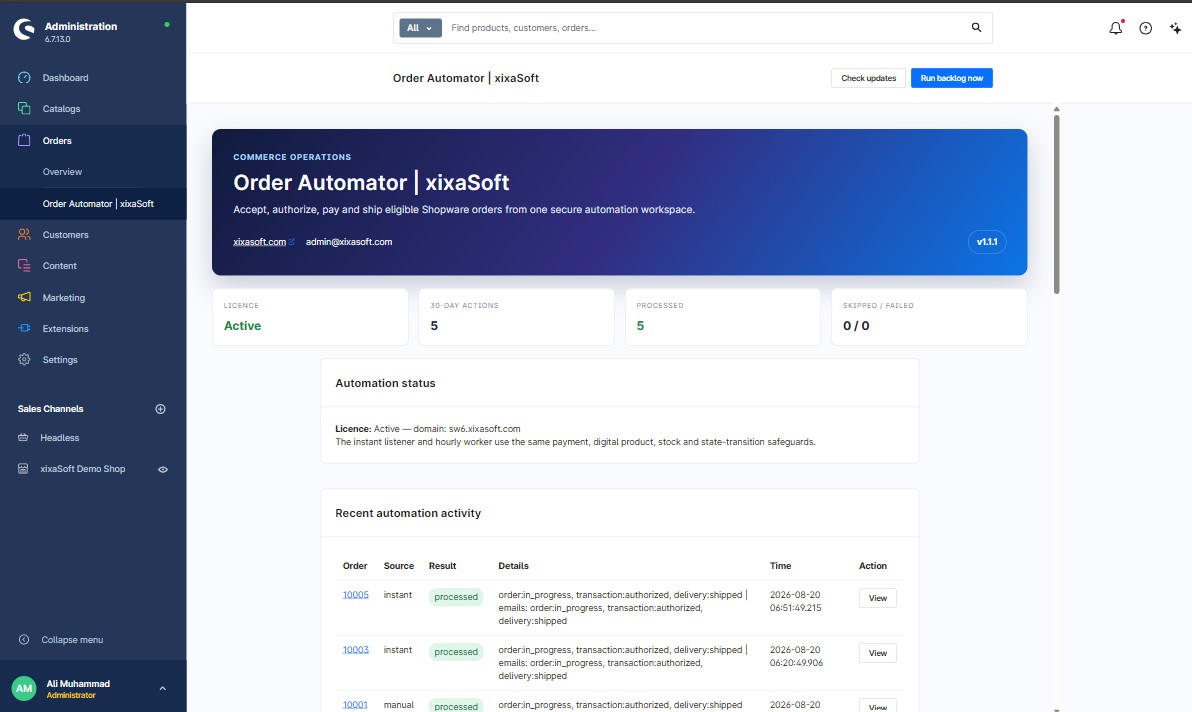The height and width of the screenshot is (712, 1192).
Task: Click manual source cell for order 10001
Action: 398,704
